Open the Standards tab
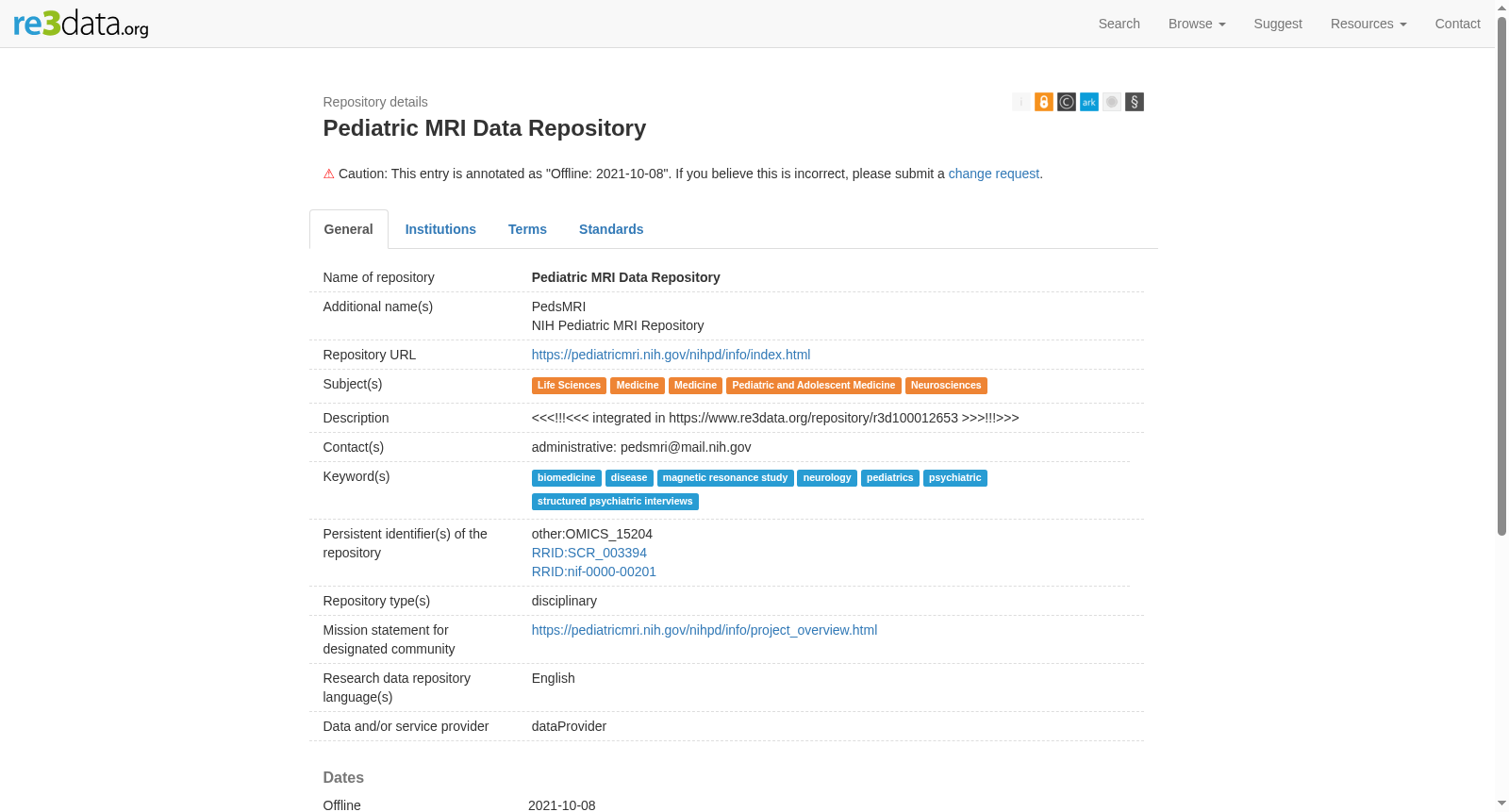Image resolution: width=1509 pixels, height=812 pixels. 611,229
